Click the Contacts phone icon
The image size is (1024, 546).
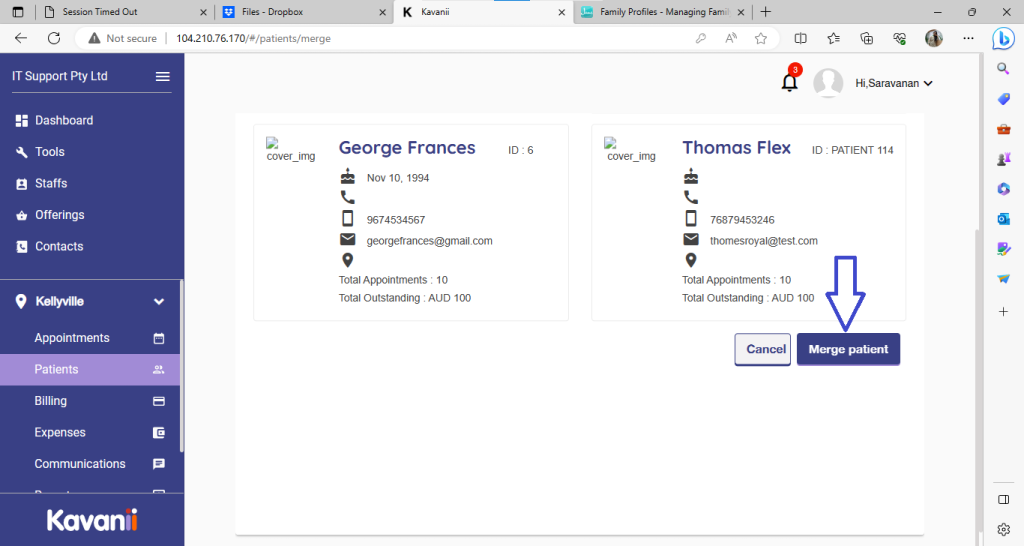(22, 247)
